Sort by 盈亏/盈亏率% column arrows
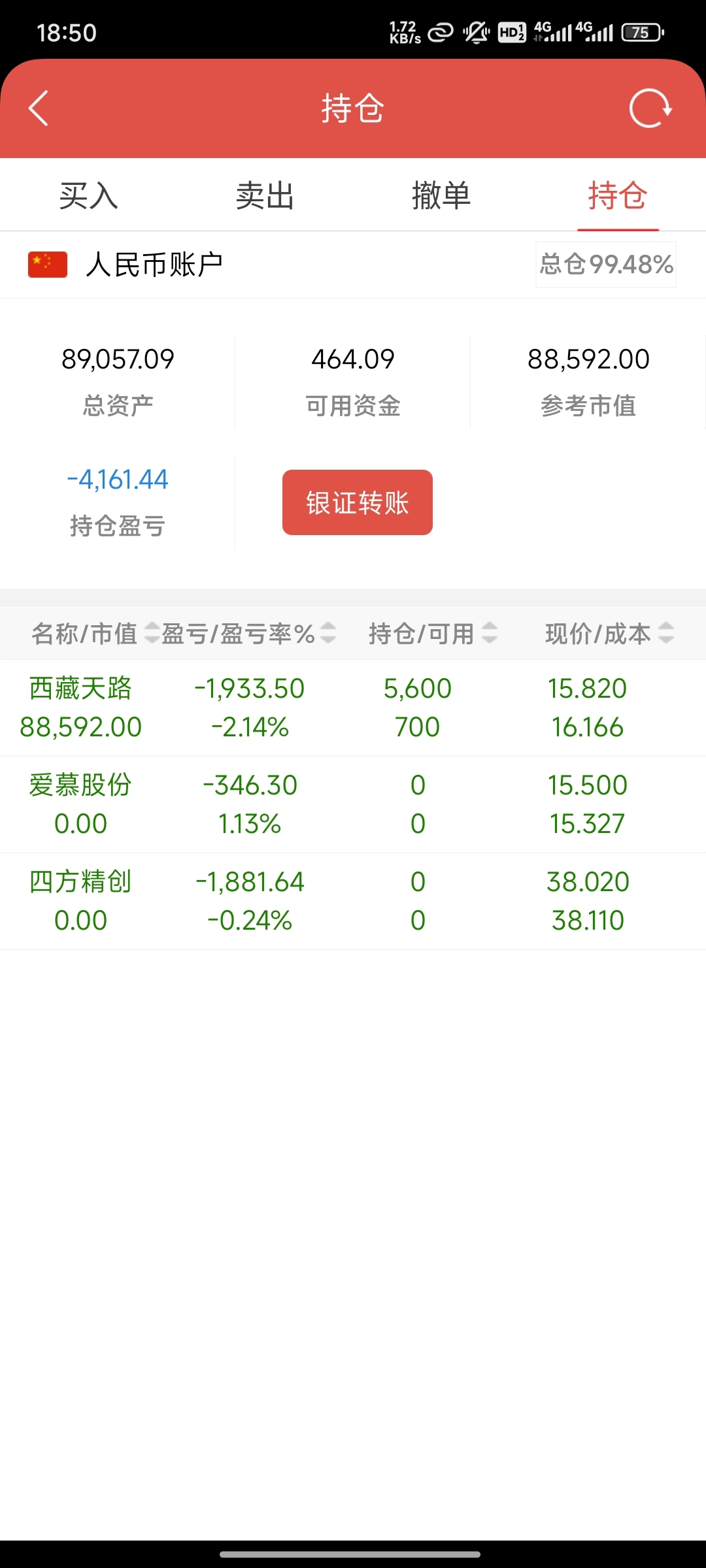The image size is (706, 1568). coord(328,633)
